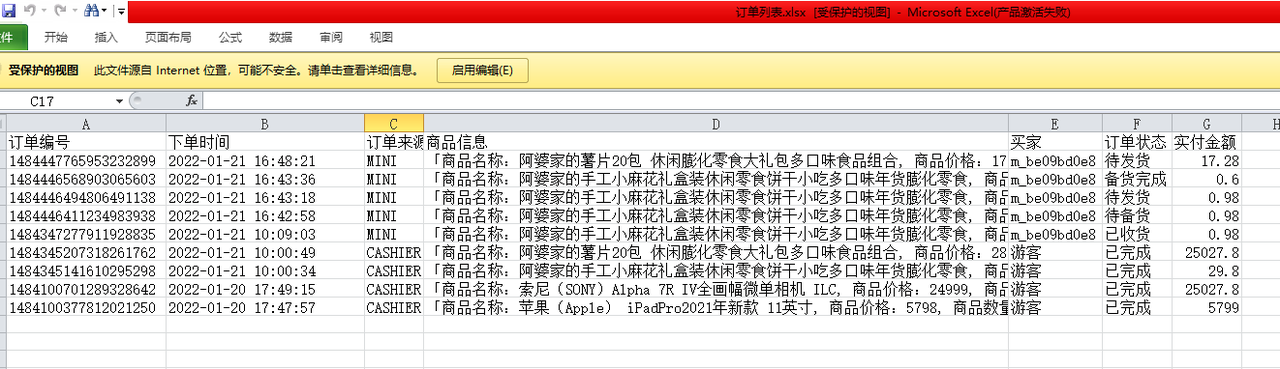Image resolution: width=1280 pixels, height=369 pixels.
Task: Expand the Undo history dropdown arrow
Action: click(44, 11)
